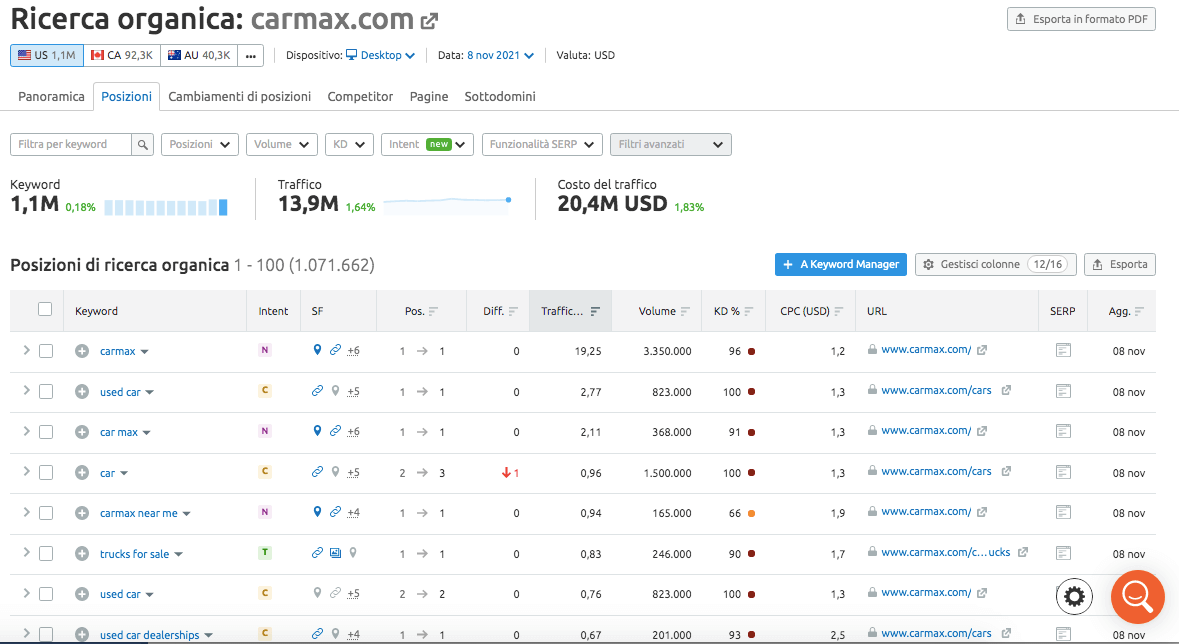1179x644 pixels.
Task: Click the keyword filter search magnifier icon
Action: click(x=144, y=145)
